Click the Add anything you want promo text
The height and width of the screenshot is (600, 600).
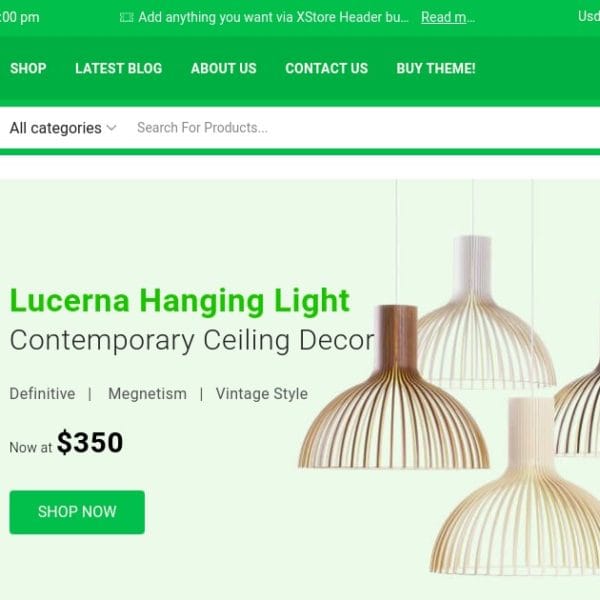pyautogui.click(x=273, y=17)
